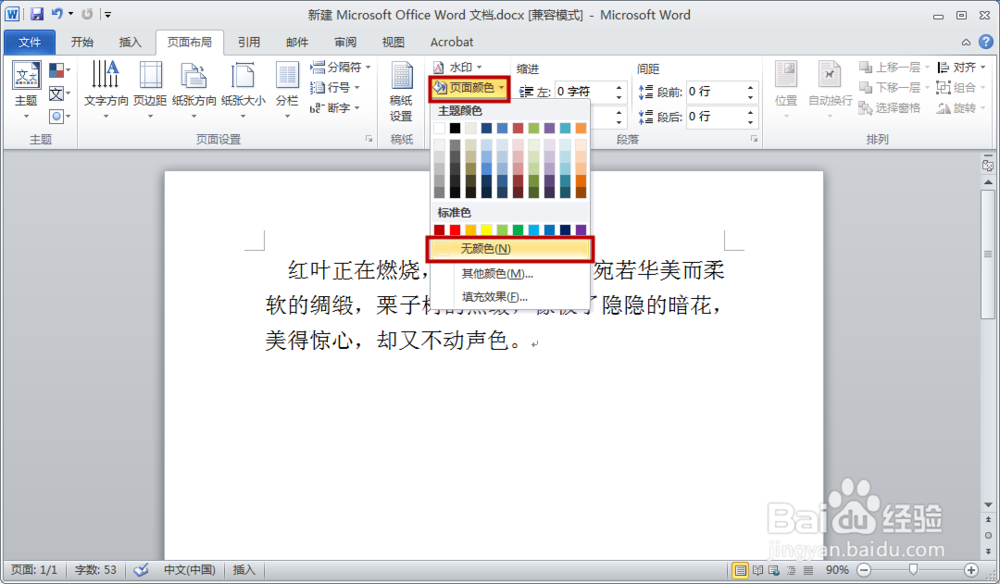Click the Page Color (页面颜色) button

(469, 87)
